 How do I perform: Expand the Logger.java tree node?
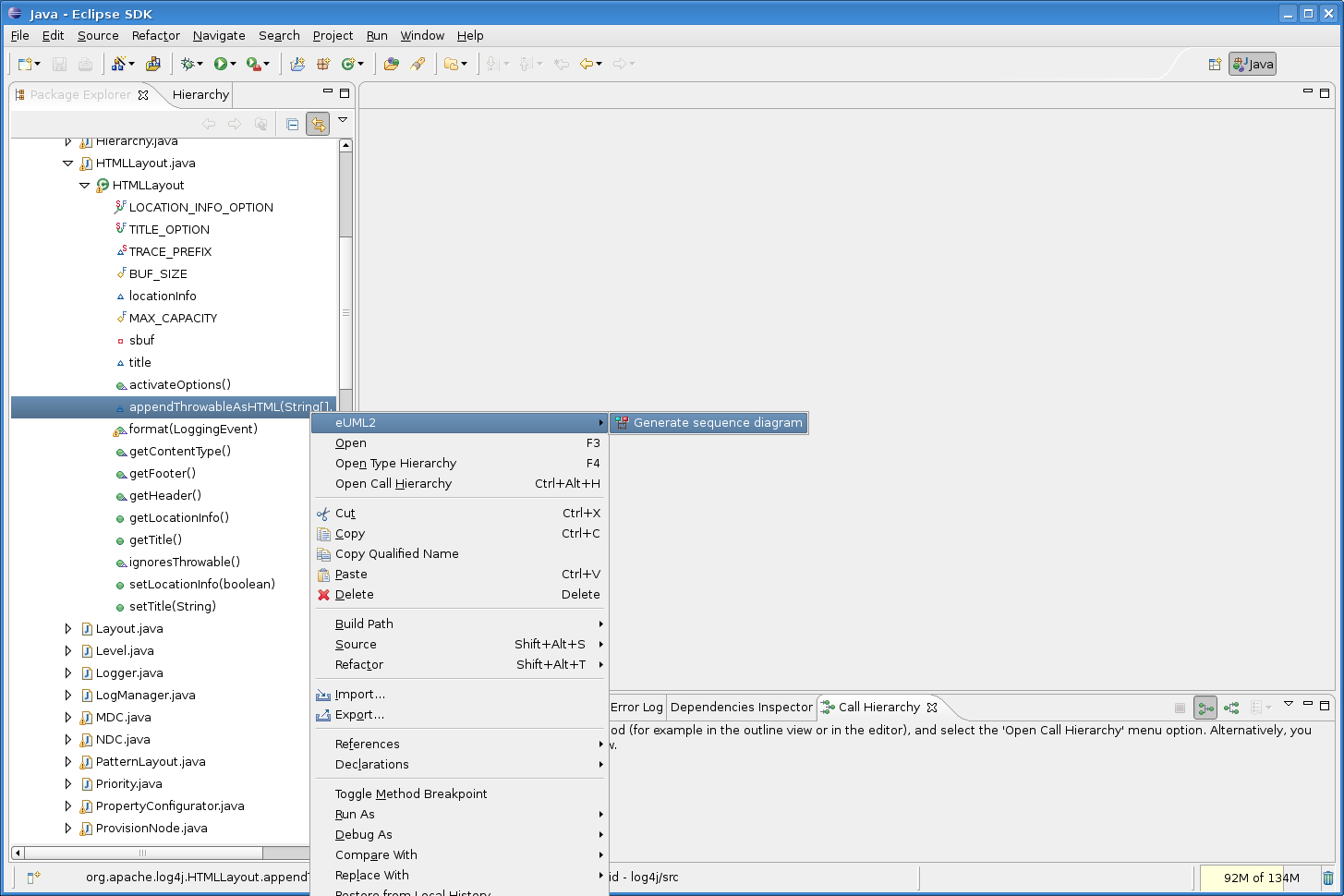67,672
